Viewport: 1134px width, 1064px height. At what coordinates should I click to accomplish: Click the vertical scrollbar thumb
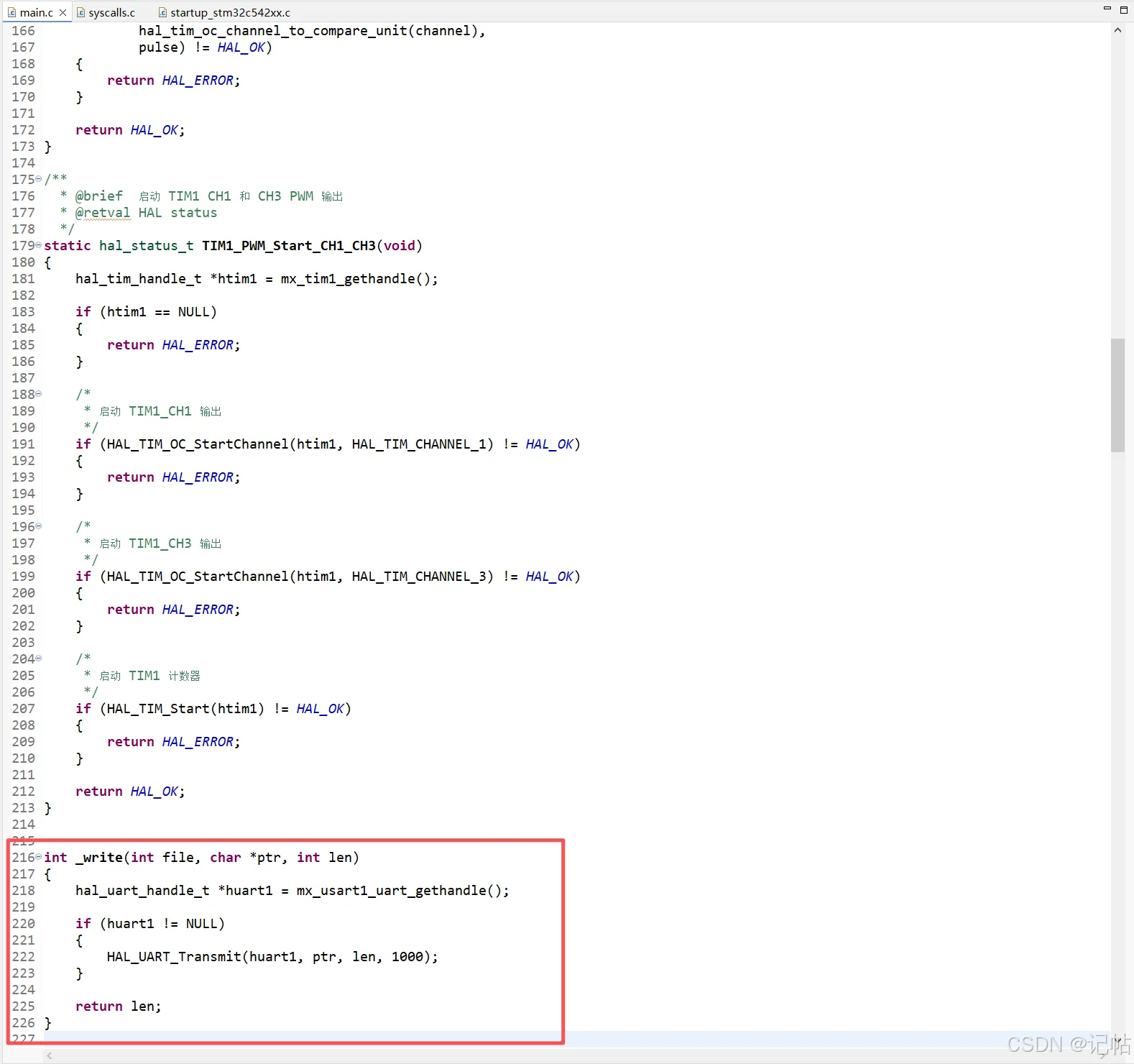pos(1117,395)
